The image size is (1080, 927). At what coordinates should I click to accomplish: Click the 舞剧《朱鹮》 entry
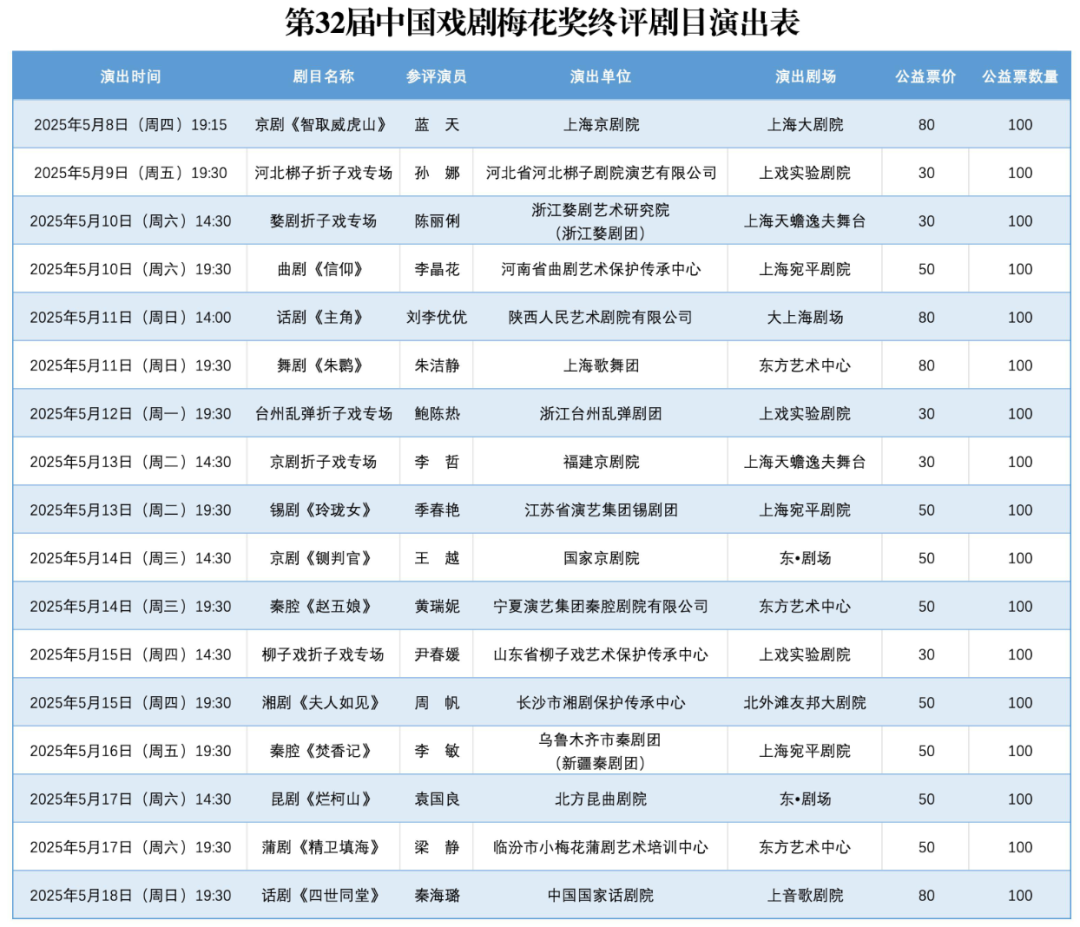[x=322, y=365]
